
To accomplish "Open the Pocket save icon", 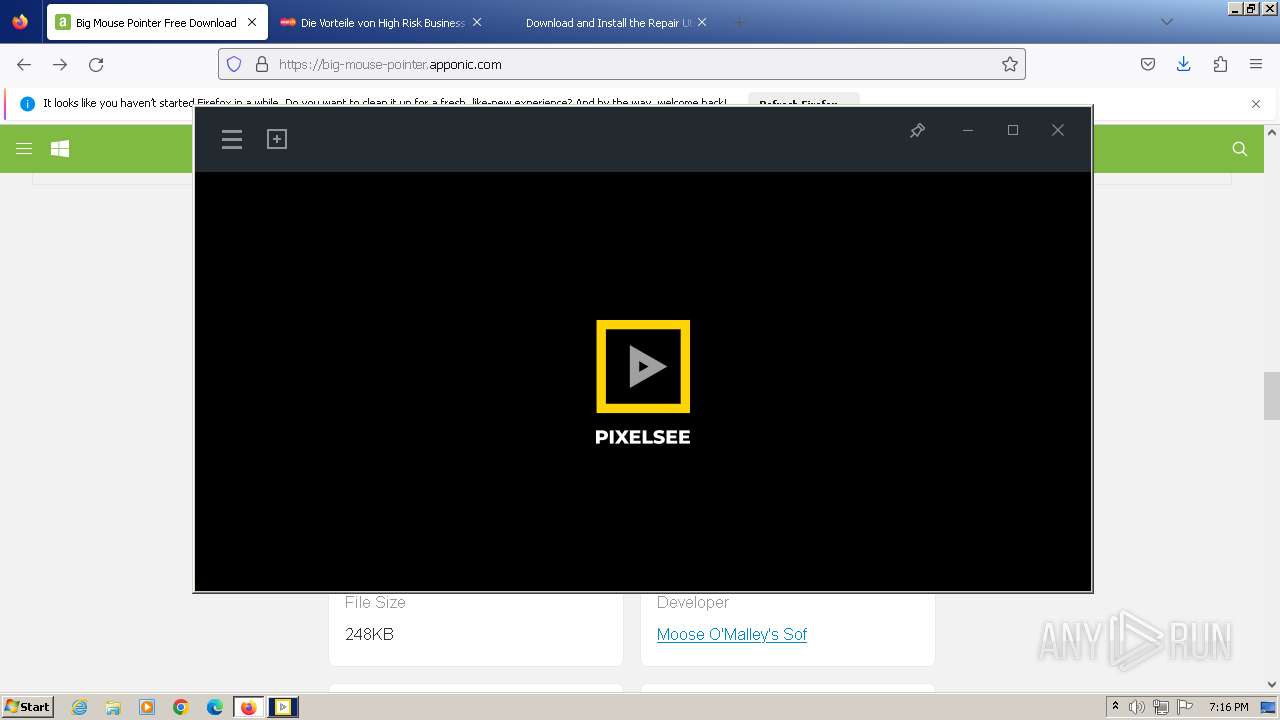I will 1148,64.
